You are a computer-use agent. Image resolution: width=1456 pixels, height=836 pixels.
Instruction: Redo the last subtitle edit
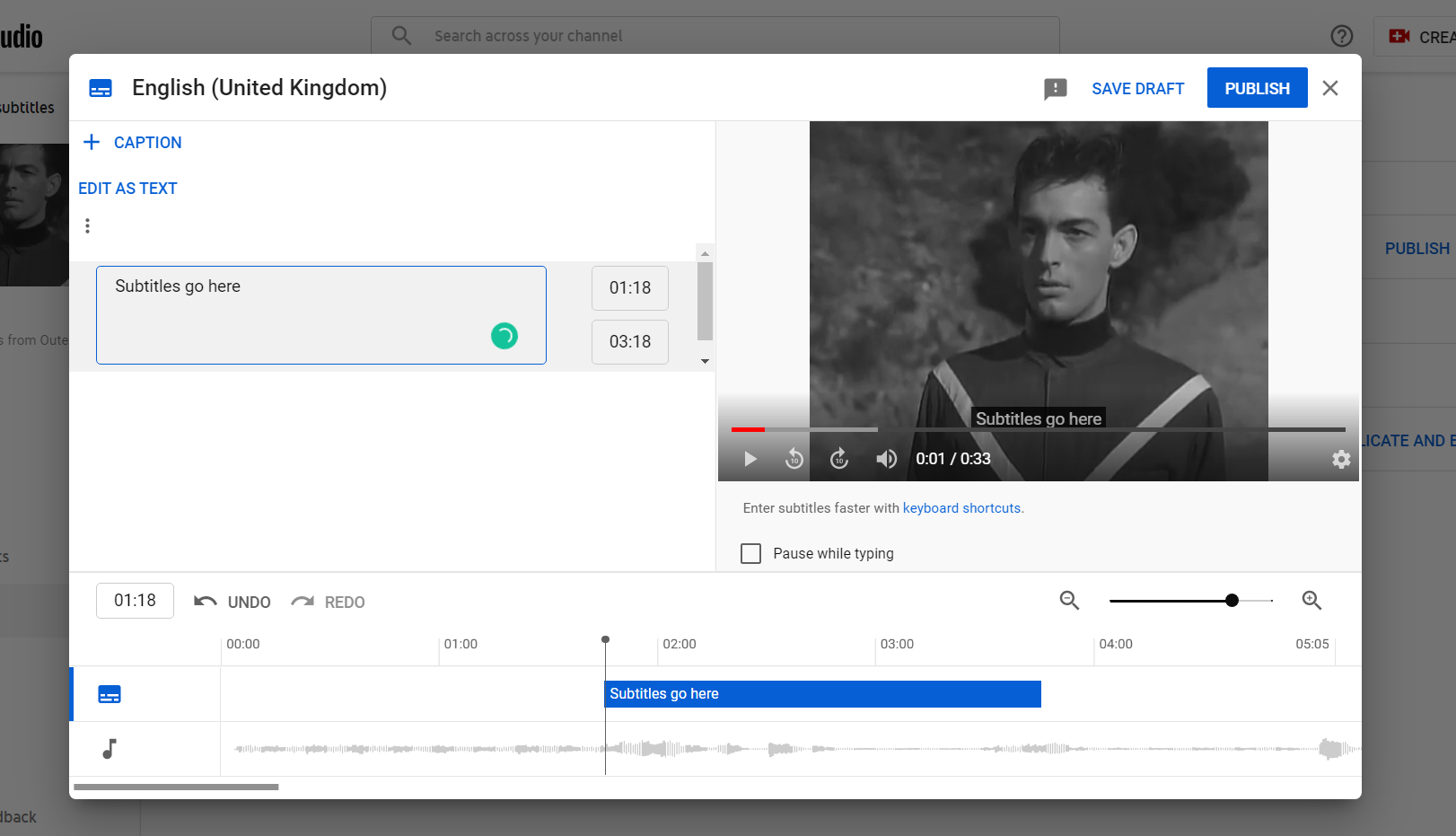click(x=327, y=601)
